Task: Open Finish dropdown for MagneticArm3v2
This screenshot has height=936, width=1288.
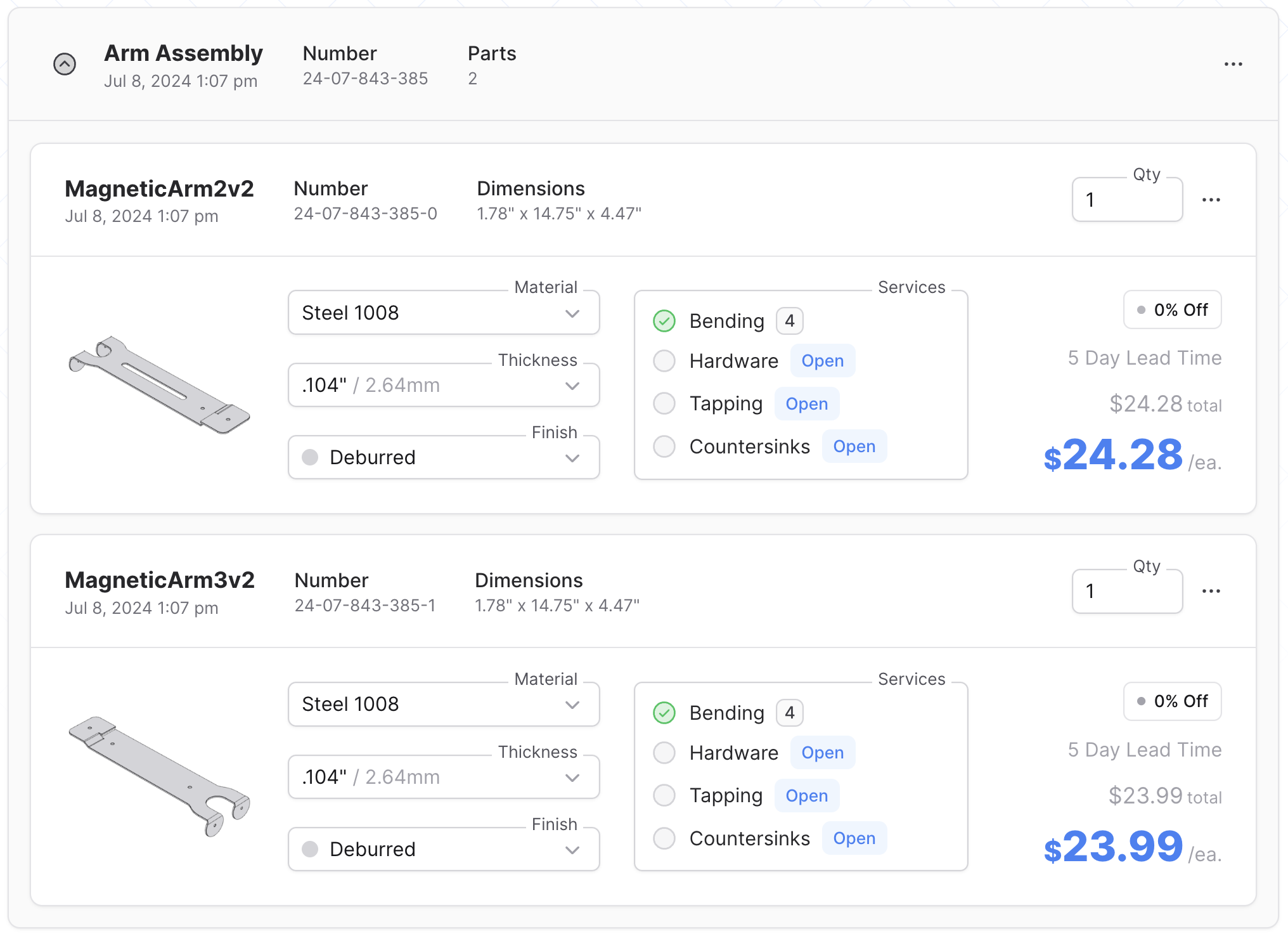Action: tap(444, 849)
